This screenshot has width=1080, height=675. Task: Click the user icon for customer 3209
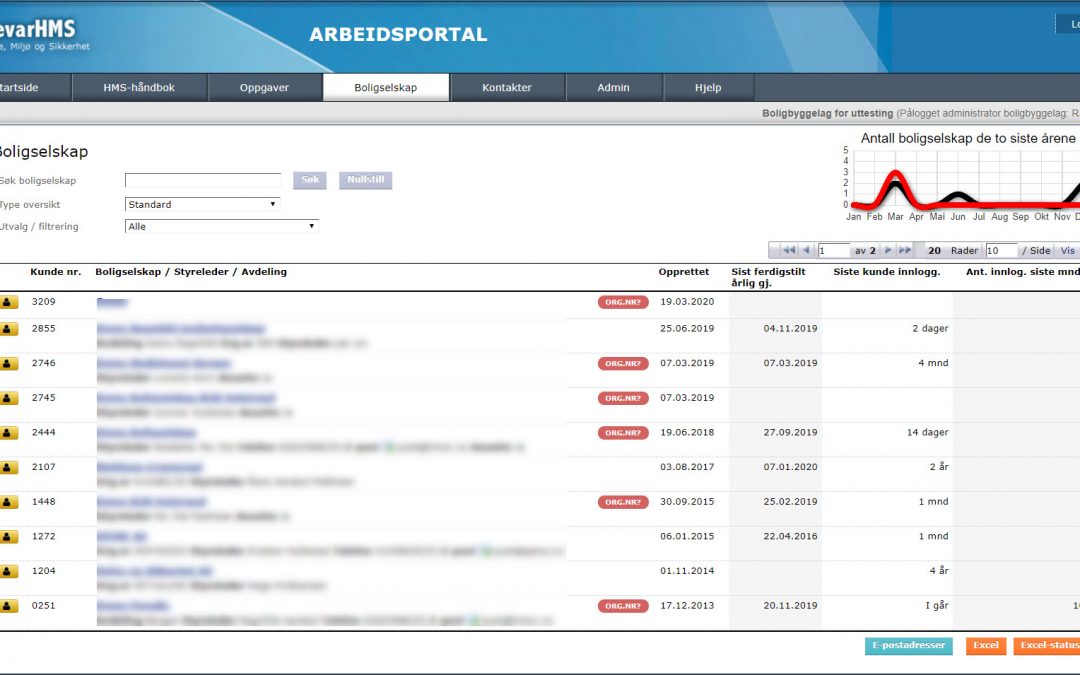pyautogui.click(x=8, y=302)
